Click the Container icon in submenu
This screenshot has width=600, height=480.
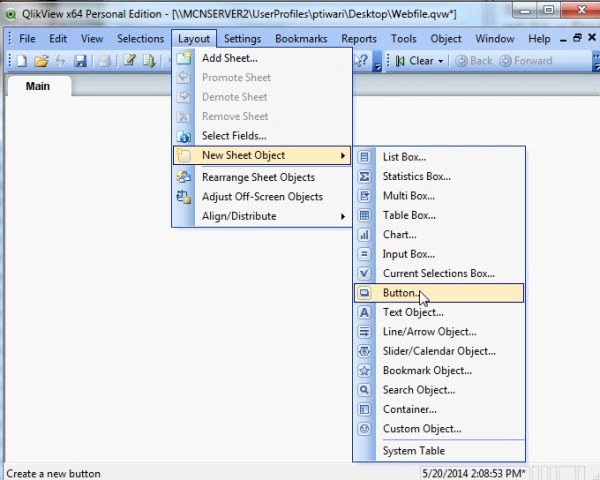(364, 410)
